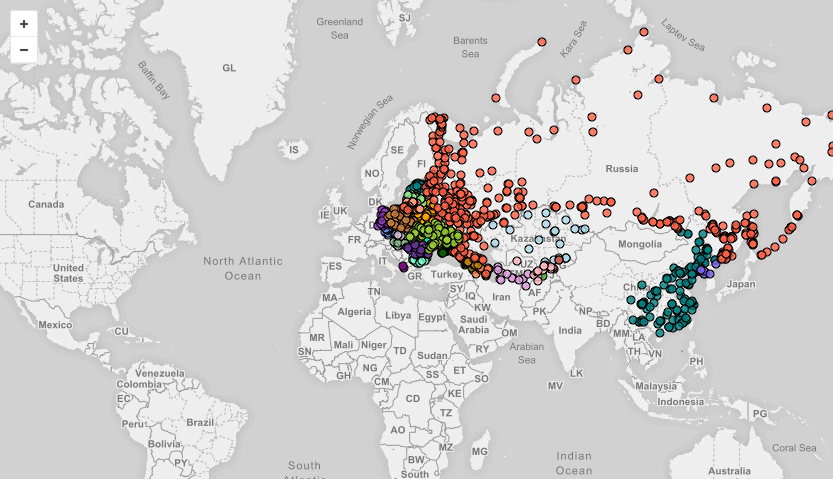Select the lime-green marker cluster over Ukraine
833x479 pixels.
(x=438, y=234)
